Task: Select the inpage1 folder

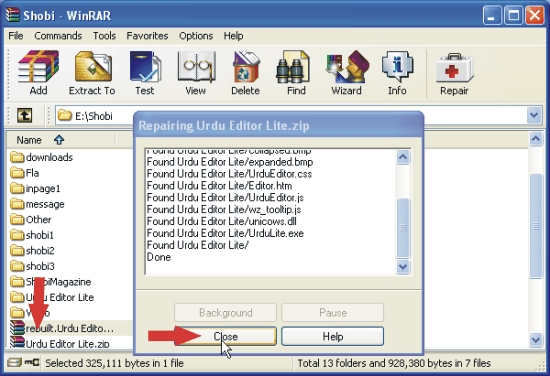Action: [35, 189]
